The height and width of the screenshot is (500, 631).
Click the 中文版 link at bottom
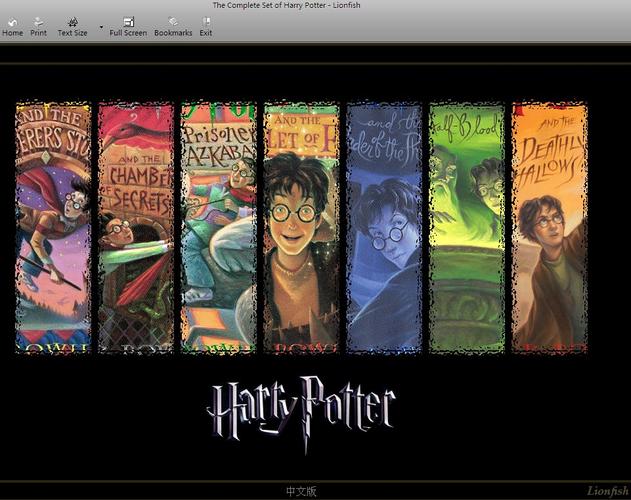coord(301,492)
